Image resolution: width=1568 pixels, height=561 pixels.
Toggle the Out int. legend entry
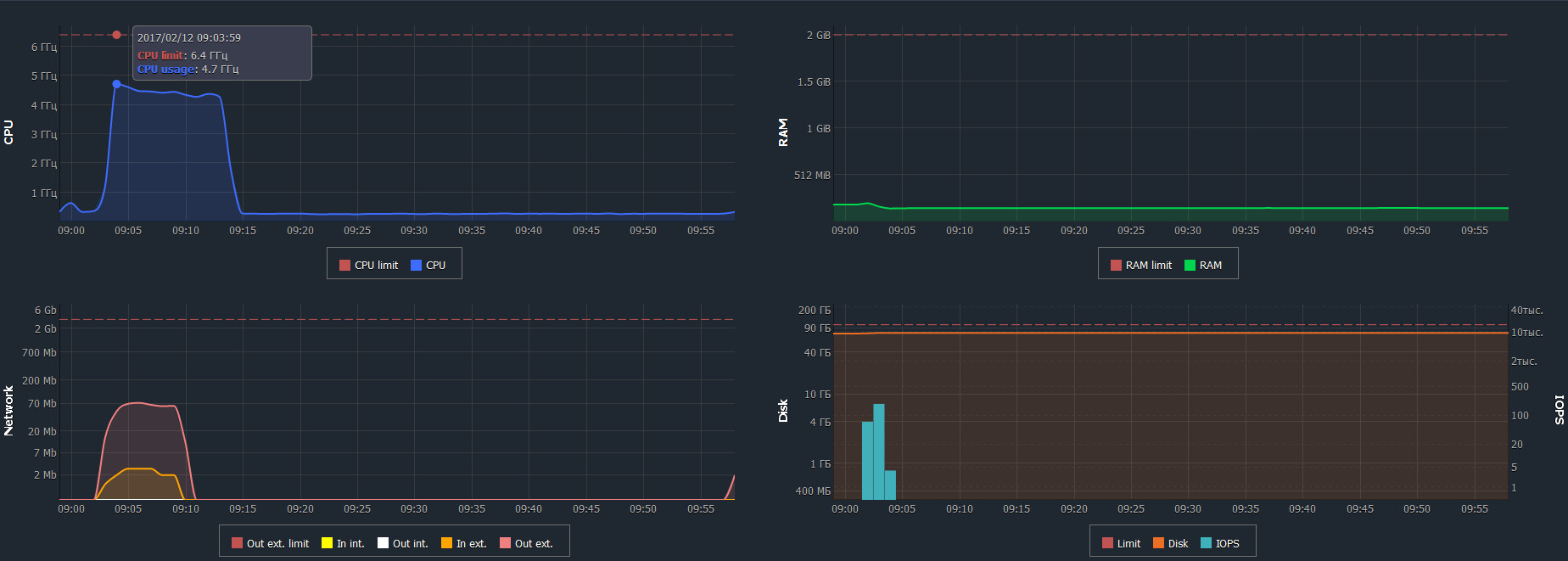(402, 543)
